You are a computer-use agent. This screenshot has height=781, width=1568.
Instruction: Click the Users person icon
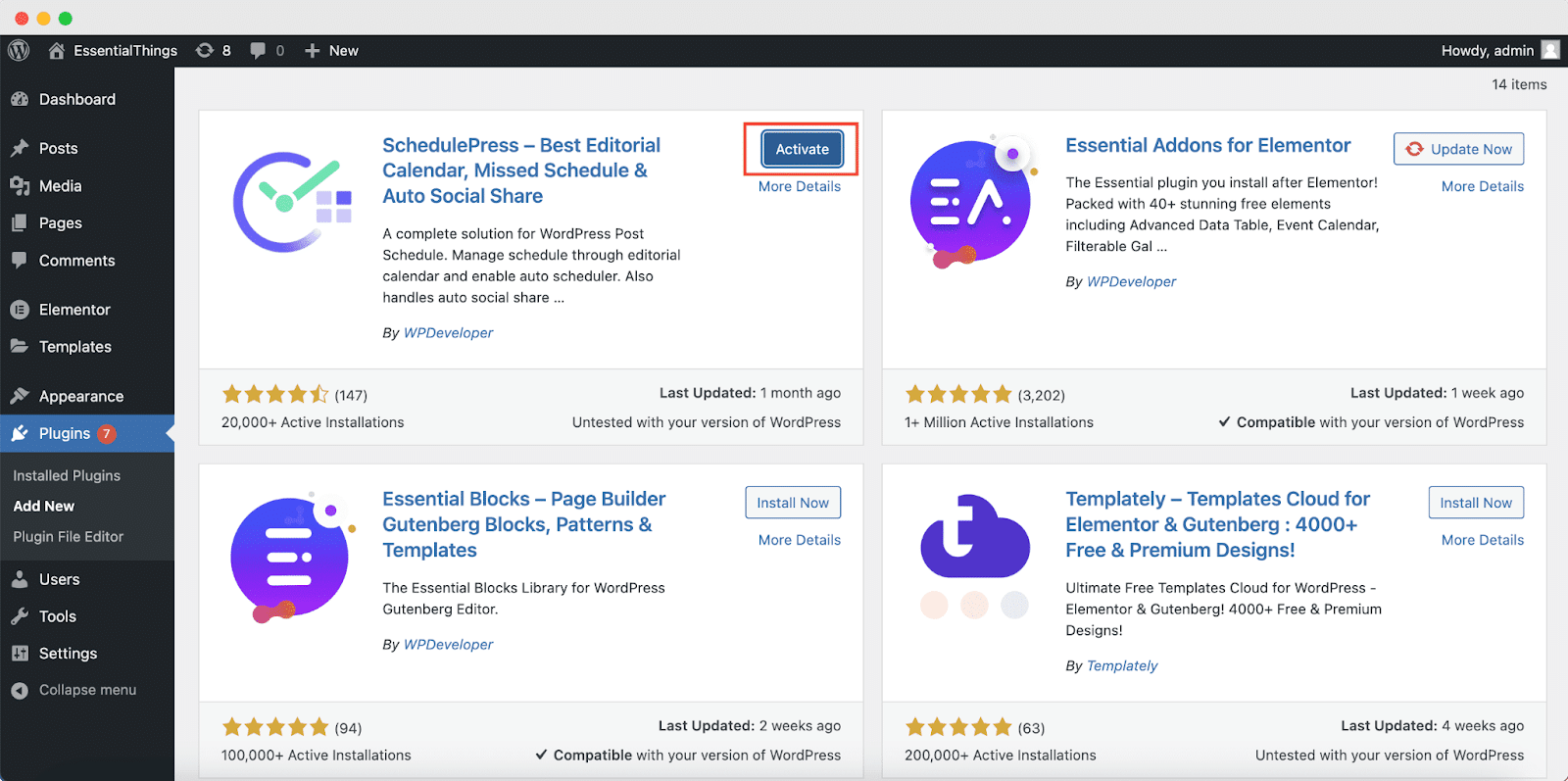(20, 579)
